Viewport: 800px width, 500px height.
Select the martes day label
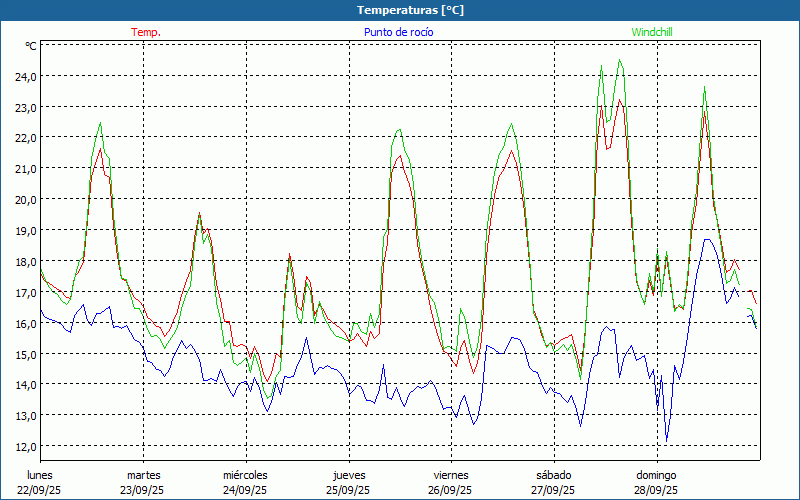point(143,475)
